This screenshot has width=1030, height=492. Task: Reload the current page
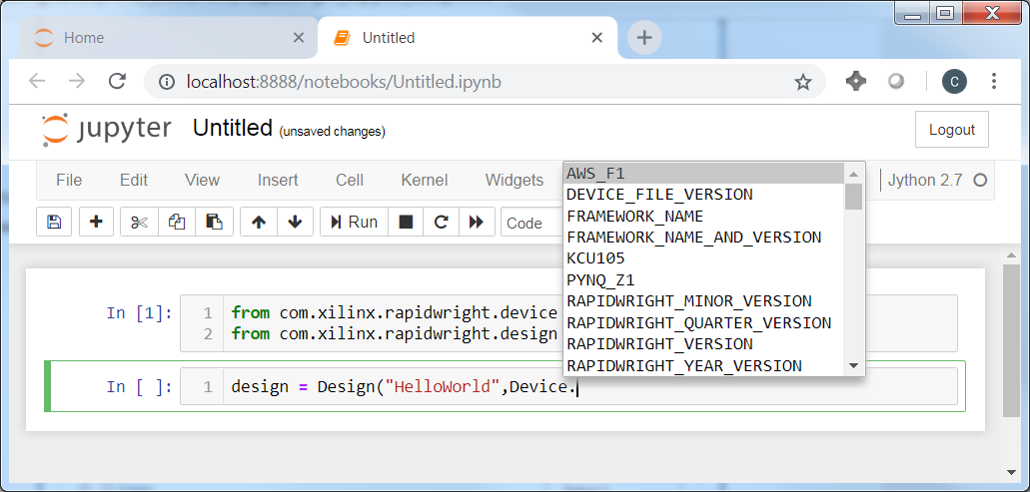pos(117,81)
